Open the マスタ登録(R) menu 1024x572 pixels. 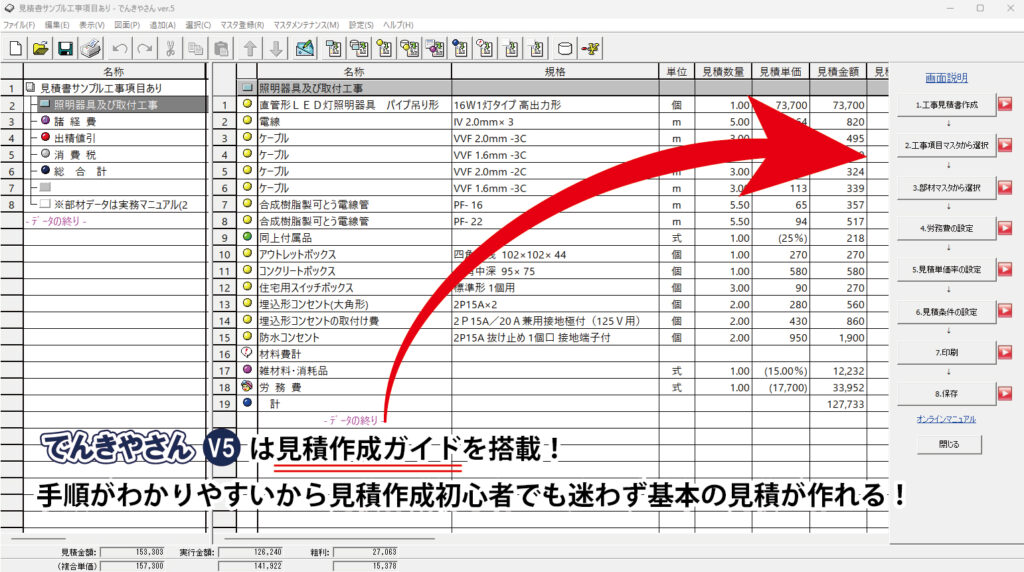tap(242, 25)
